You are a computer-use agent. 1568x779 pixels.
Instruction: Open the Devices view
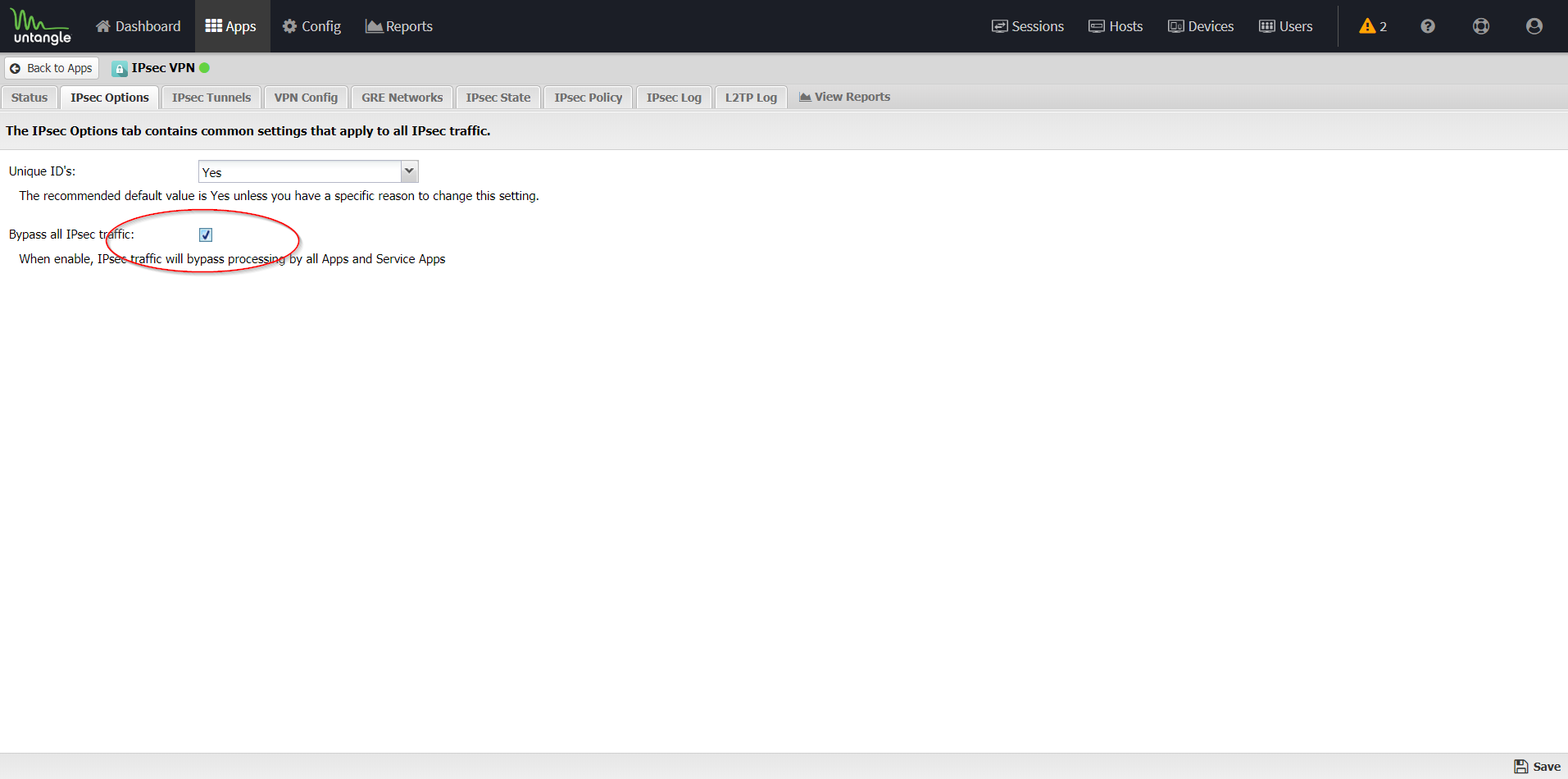(x=1200, y=26)
